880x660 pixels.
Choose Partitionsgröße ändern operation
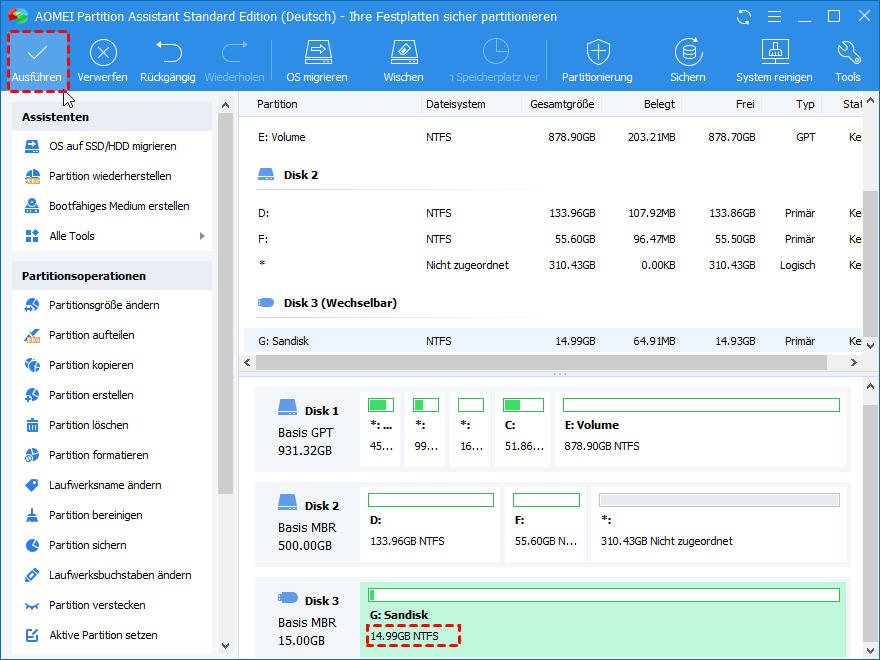point(104,305)
